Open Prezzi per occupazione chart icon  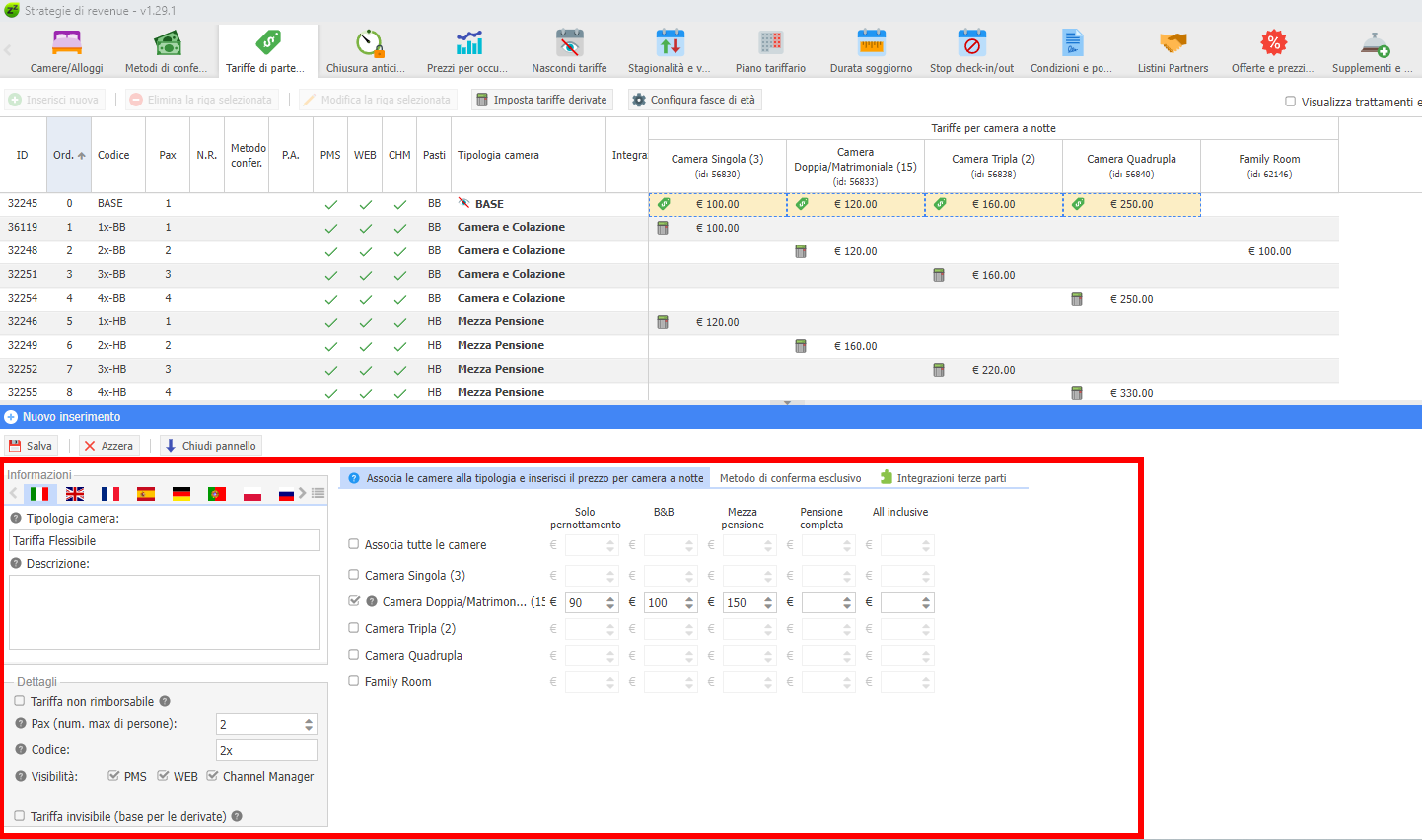[x=468, y=43]
